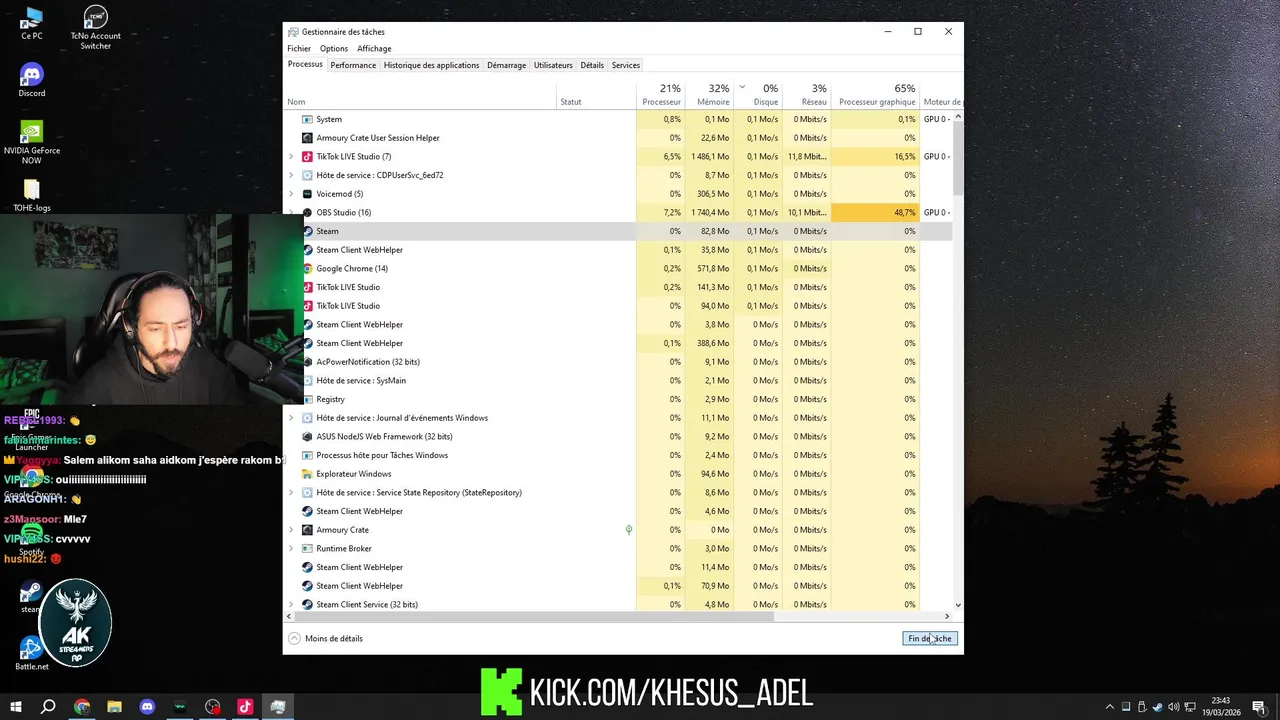Open TikTok LIVE Studio from the taskbar
The image size is (1280, 720).
pos(245,707)
